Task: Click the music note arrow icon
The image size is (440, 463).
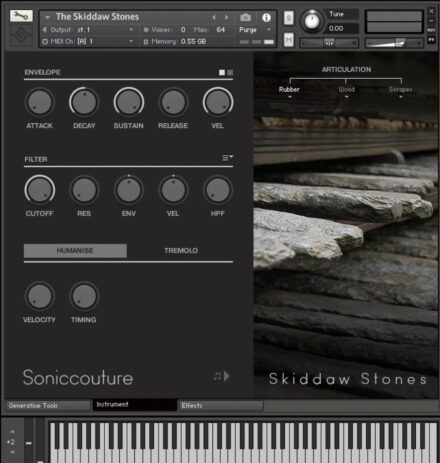Action: click(x=222, y=376)
